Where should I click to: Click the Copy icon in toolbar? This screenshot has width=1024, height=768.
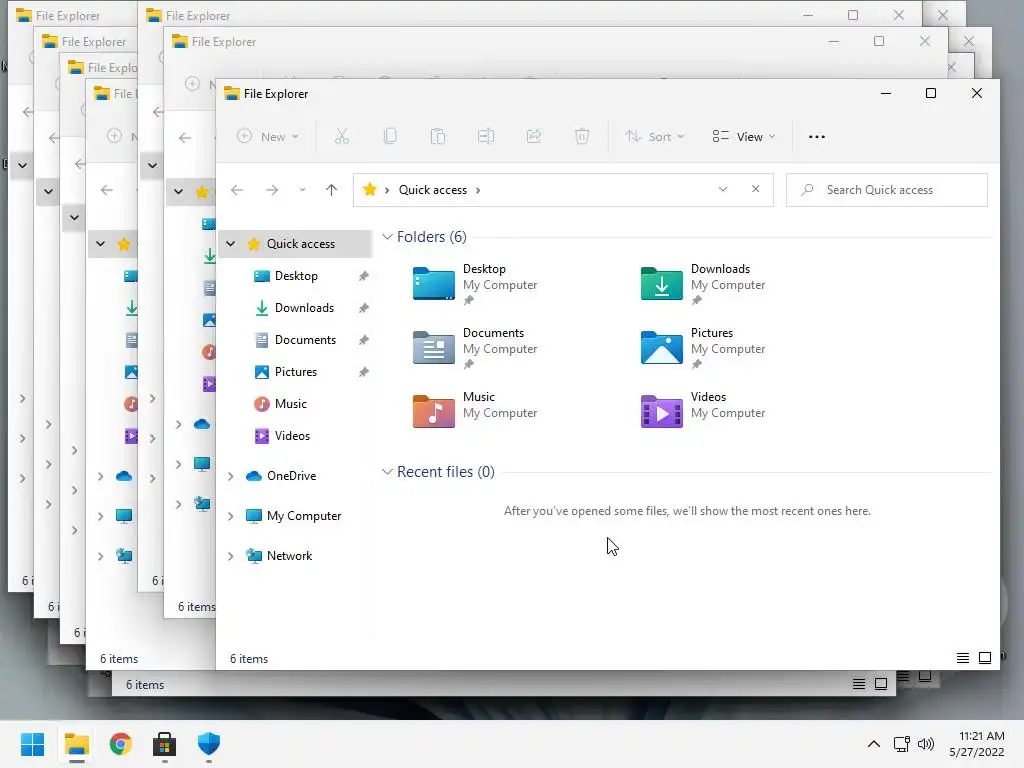(x=390, y=136)
